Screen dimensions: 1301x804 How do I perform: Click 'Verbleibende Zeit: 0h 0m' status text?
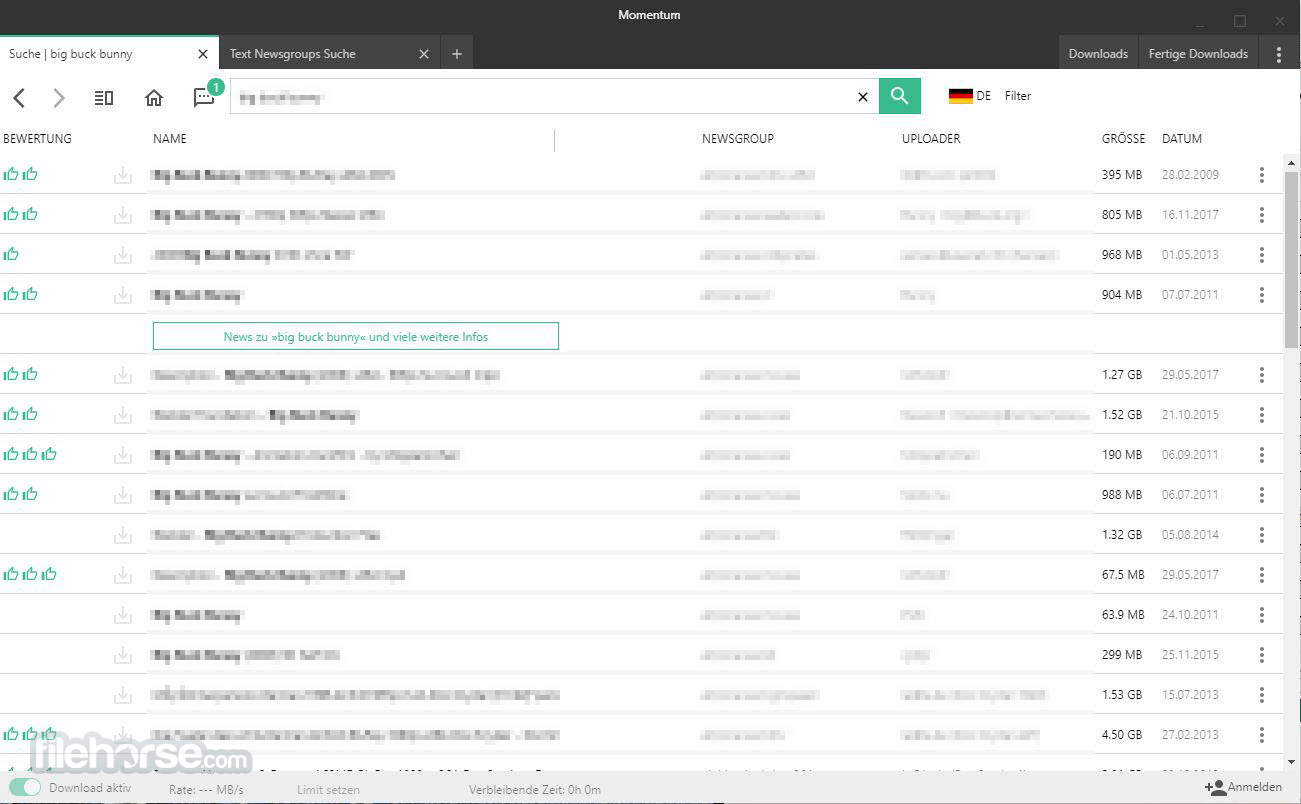(535, 789)
